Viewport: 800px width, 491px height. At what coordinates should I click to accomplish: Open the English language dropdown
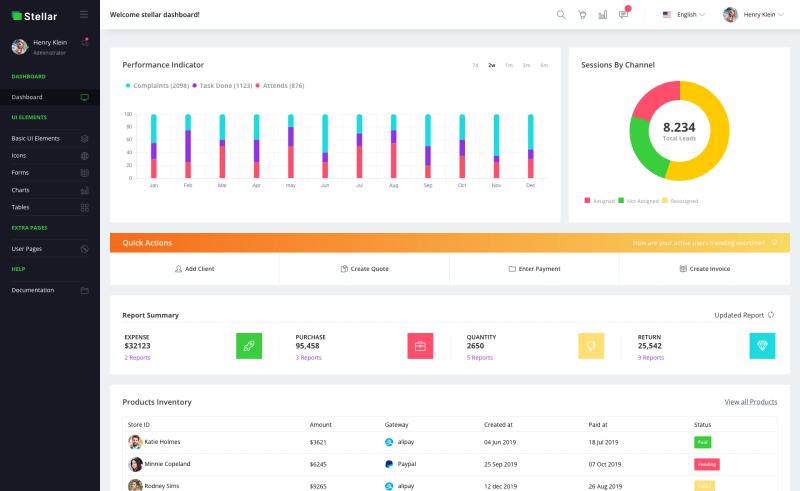684,15
